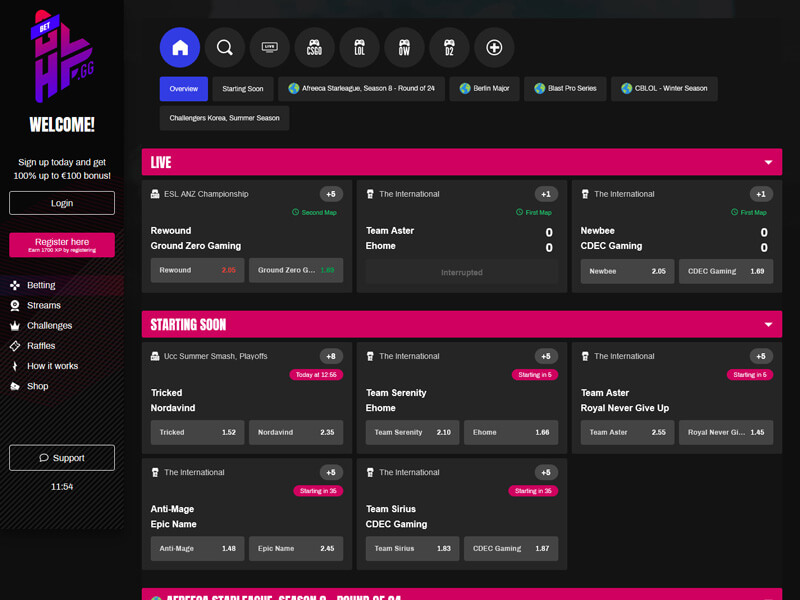Screen dimensions: 800x600
Task: Click the Royal Never Give Up team name
Action: pos(624,408)
